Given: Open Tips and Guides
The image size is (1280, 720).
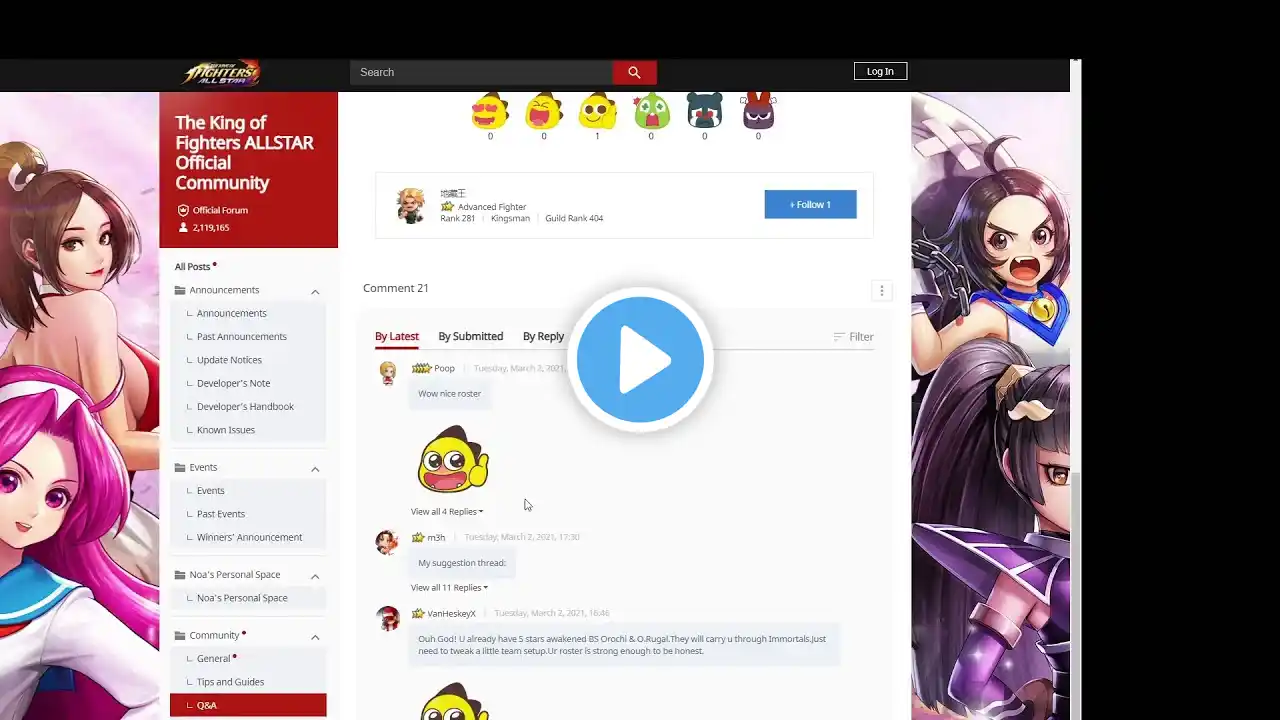Looking at the screenshot, I should [230, 682].
